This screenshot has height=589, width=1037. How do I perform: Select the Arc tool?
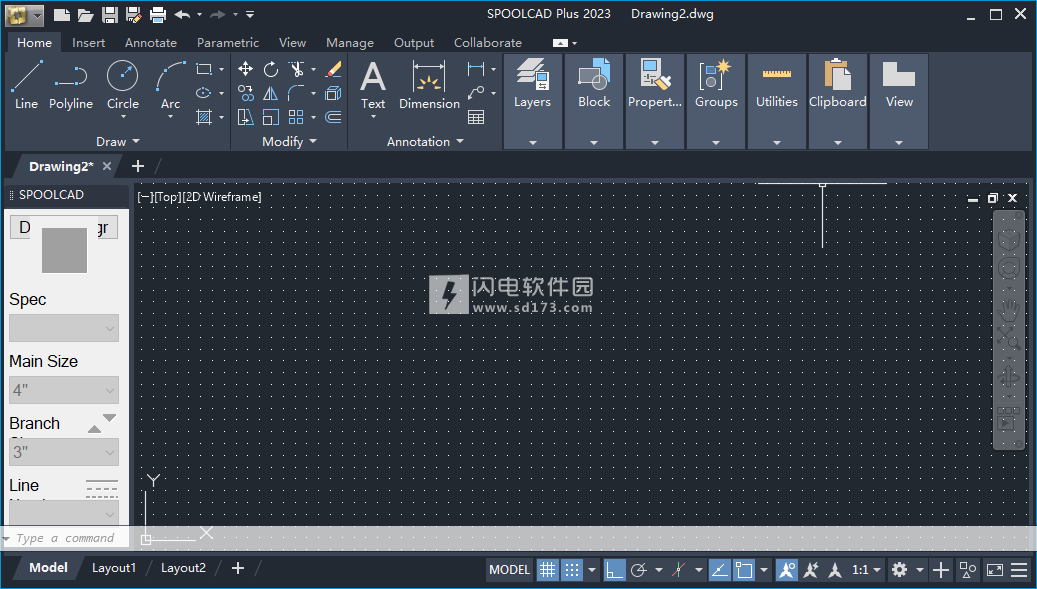(170, 85)
